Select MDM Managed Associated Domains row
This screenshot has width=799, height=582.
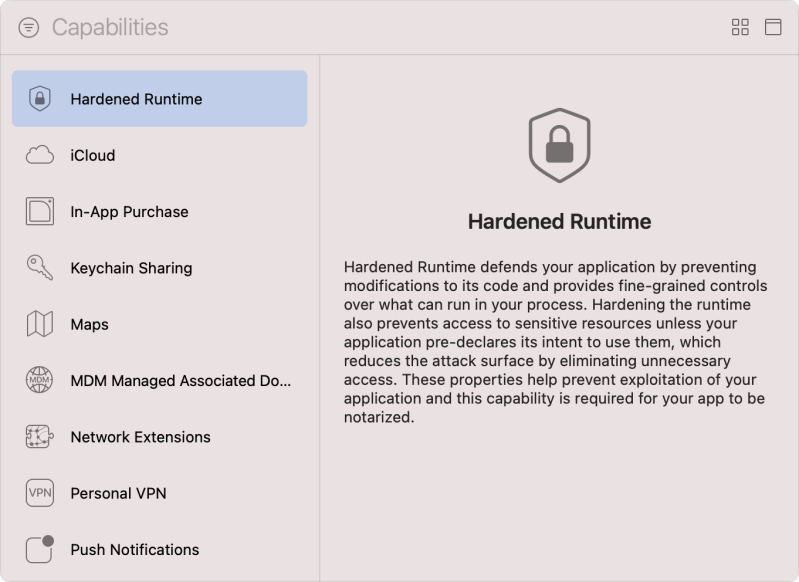pos(159,381)
